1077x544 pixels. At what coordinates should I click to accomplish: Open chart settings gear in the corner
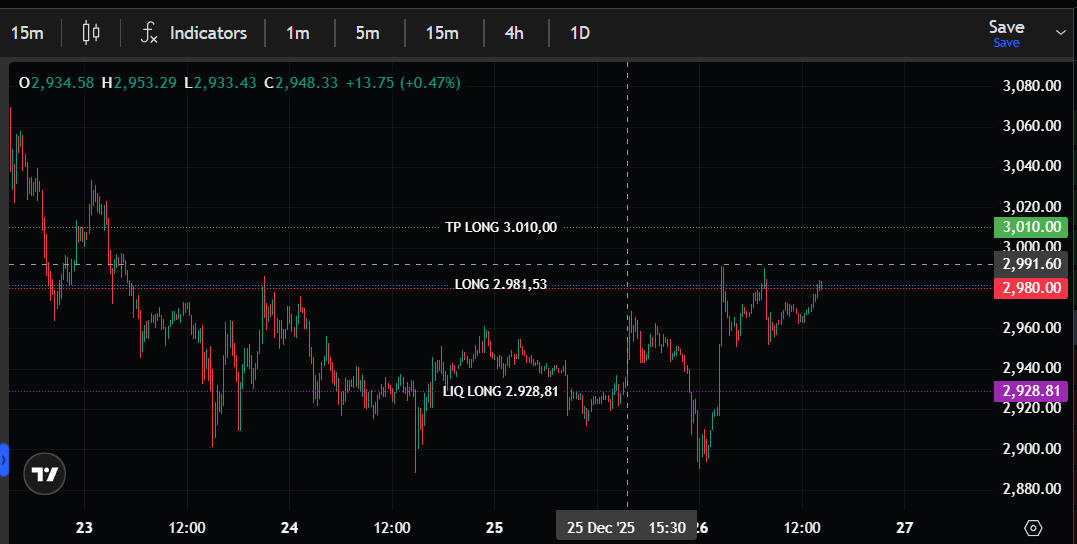point(1033,528)
